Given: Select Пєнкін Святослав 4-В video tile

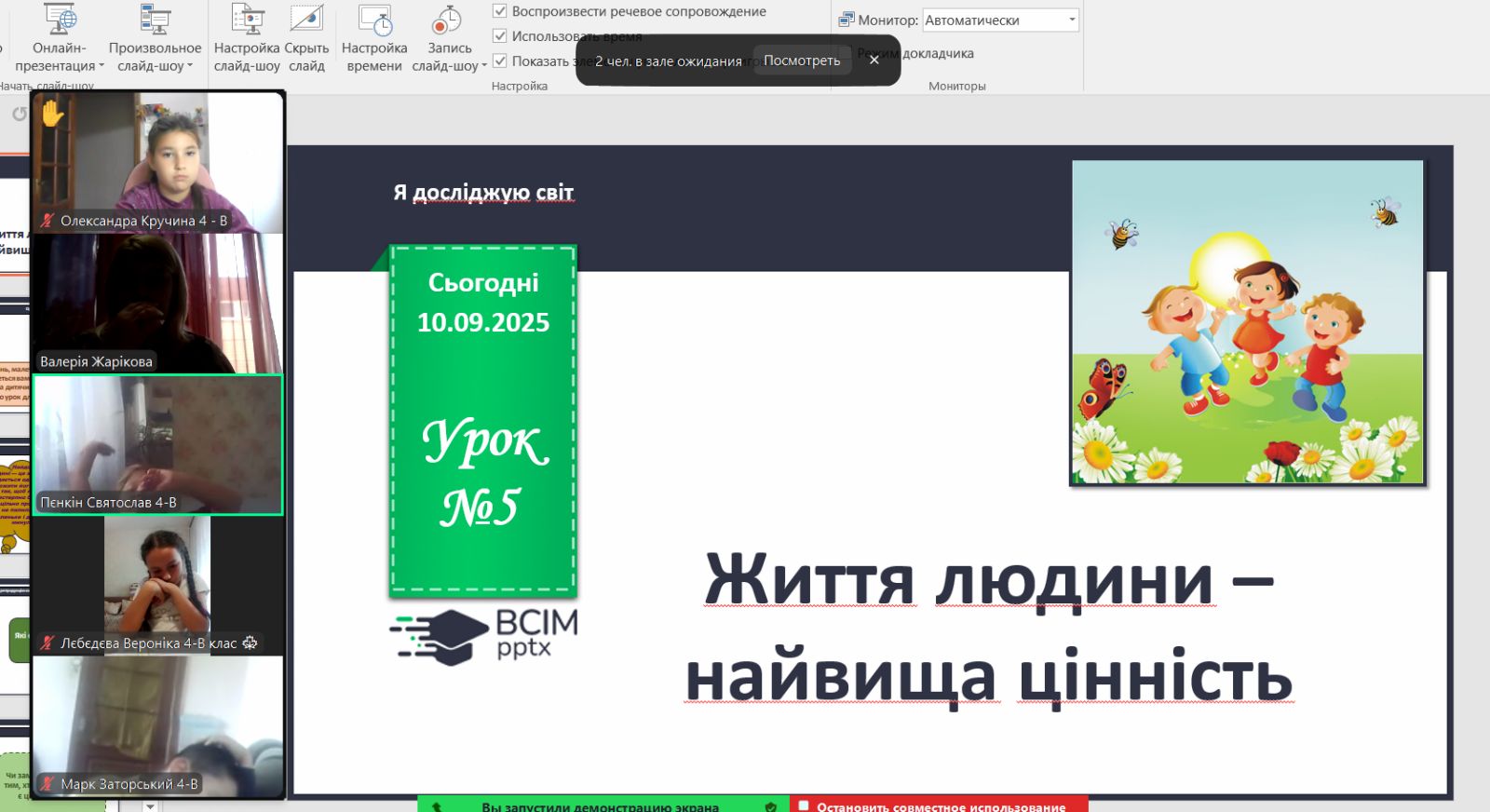Looking at the screenshot, I should [x=157, y=445].
